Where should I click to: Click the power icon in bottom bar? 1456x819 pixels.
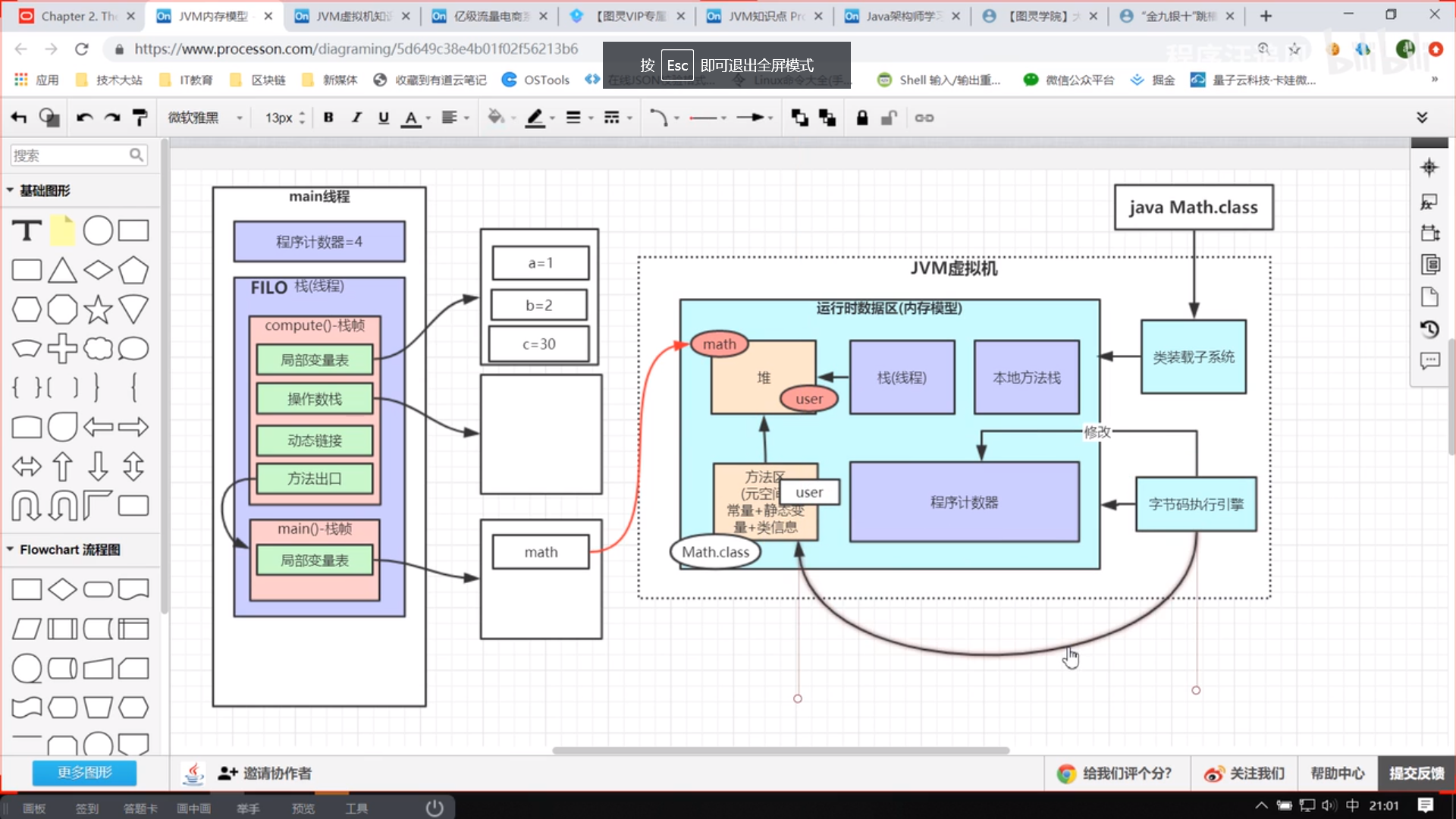click(435, 808)
